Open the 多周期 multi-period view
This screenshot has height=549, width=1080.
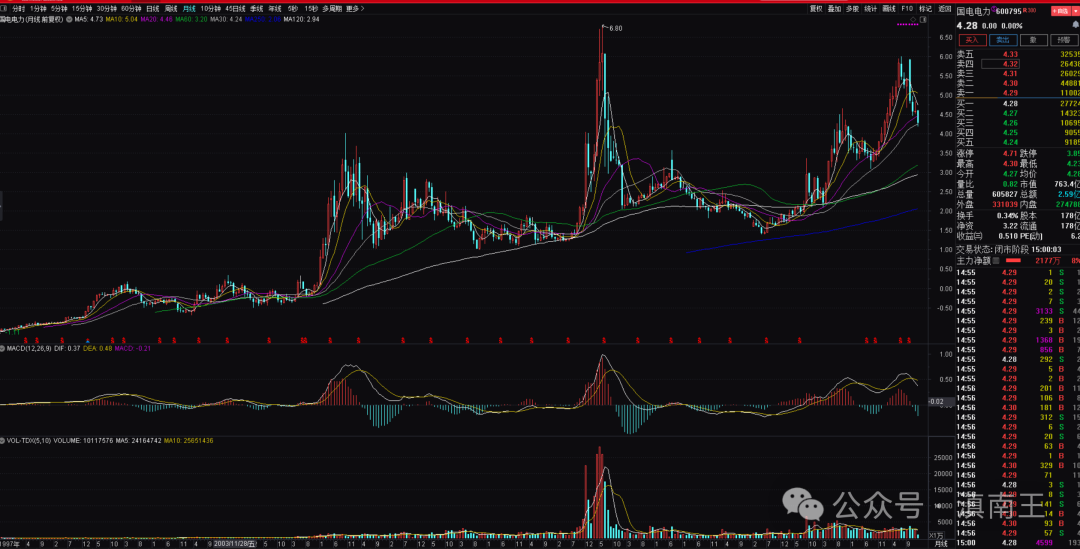pos(332,9)
